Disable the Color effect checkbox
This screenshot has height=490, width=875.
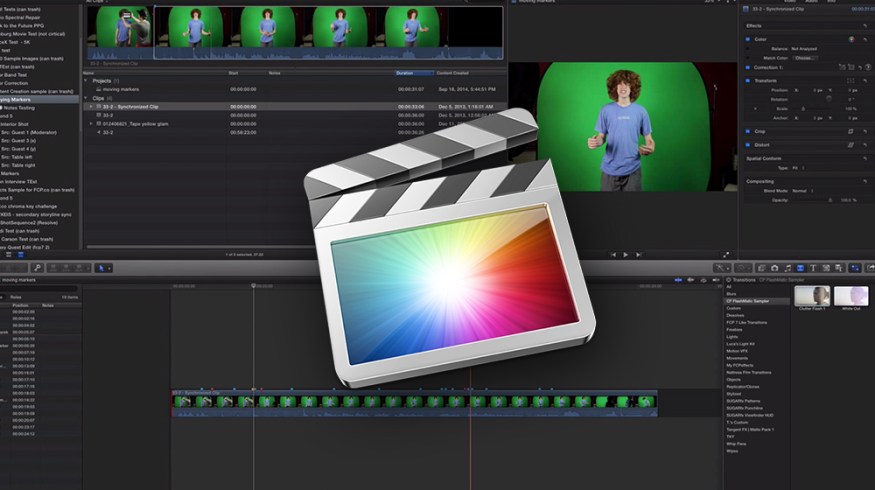point(748,39)
